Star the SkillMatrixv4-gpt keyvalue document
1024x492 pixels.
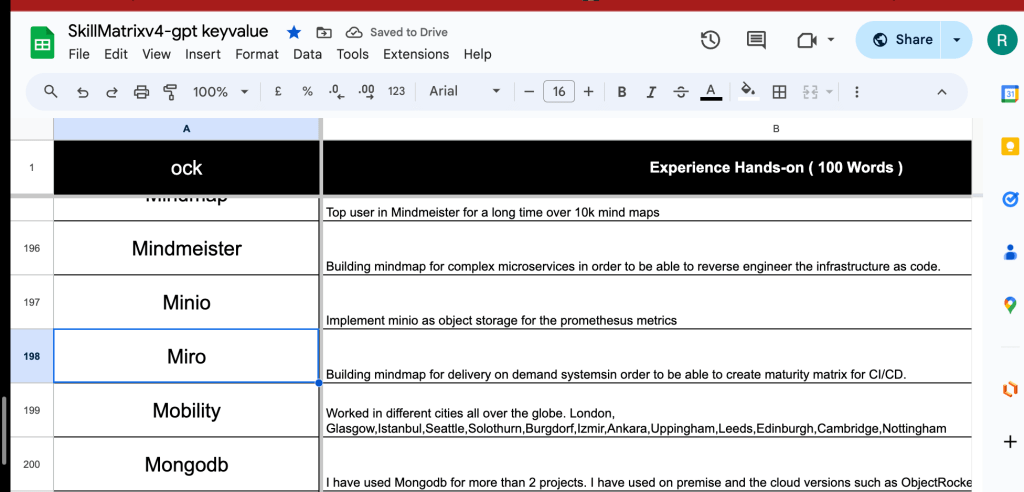(295, 32)
